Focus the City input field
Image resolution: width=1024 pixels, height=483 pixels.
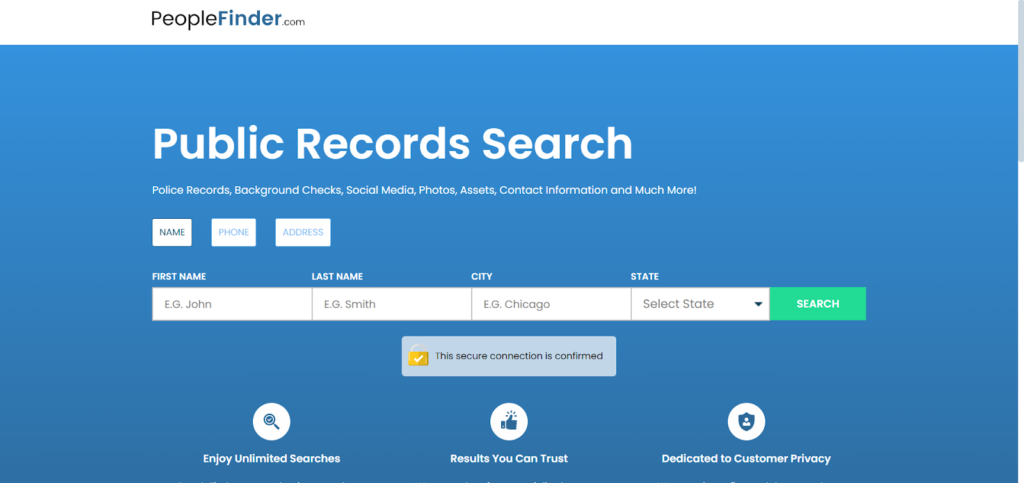tap(550, 304)
